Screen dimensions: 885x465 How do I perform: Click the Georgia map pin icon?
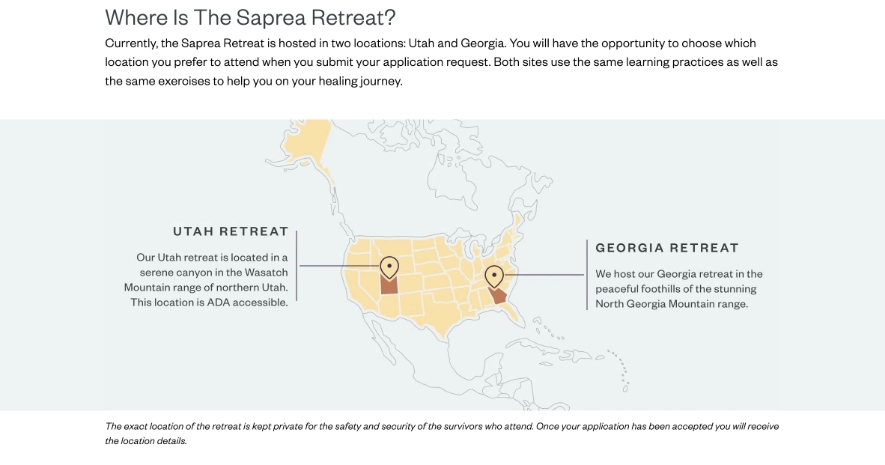coord(494,277)
